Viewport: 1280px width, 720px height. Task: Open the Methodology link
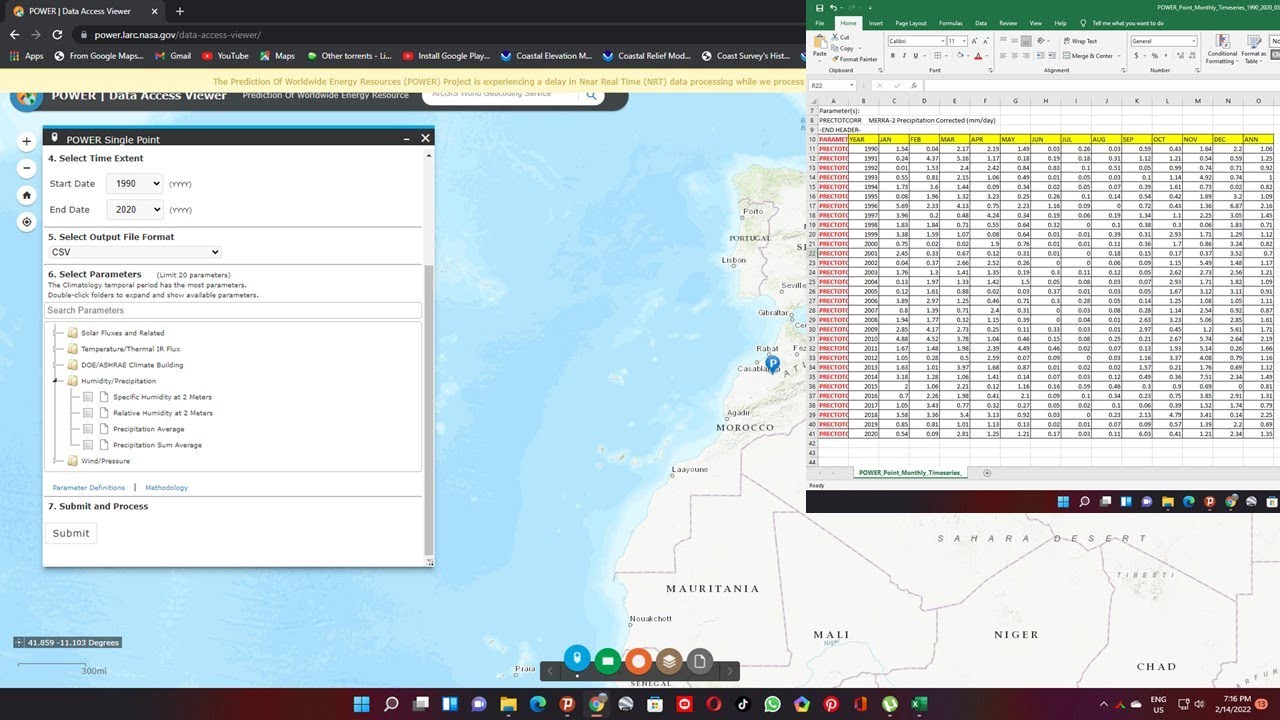166,487
